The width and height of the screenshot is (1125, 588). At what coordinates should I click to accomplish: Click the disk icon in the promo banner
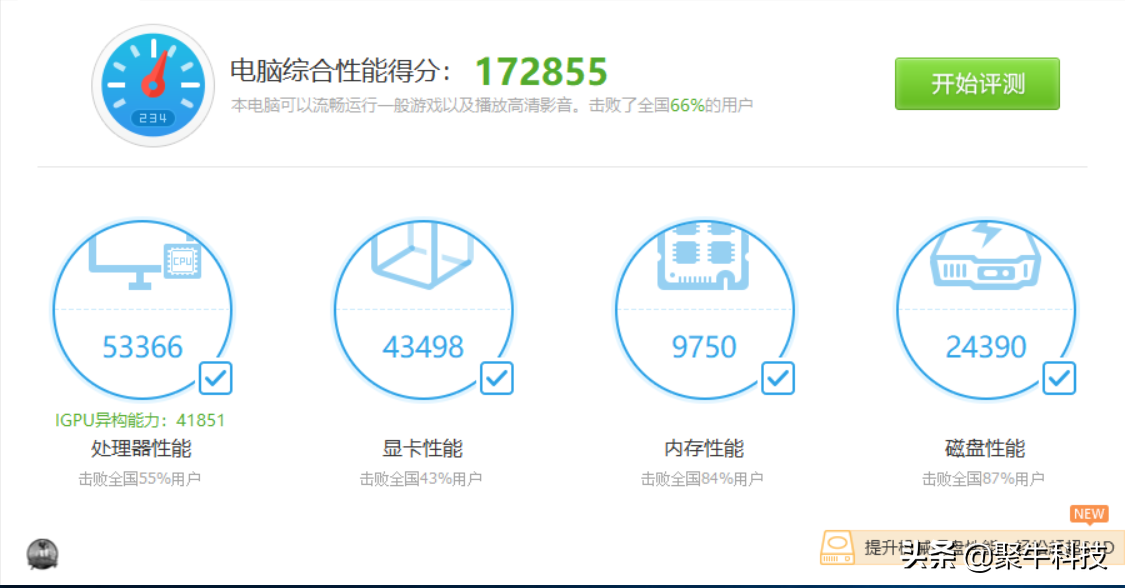pos(837,548)
